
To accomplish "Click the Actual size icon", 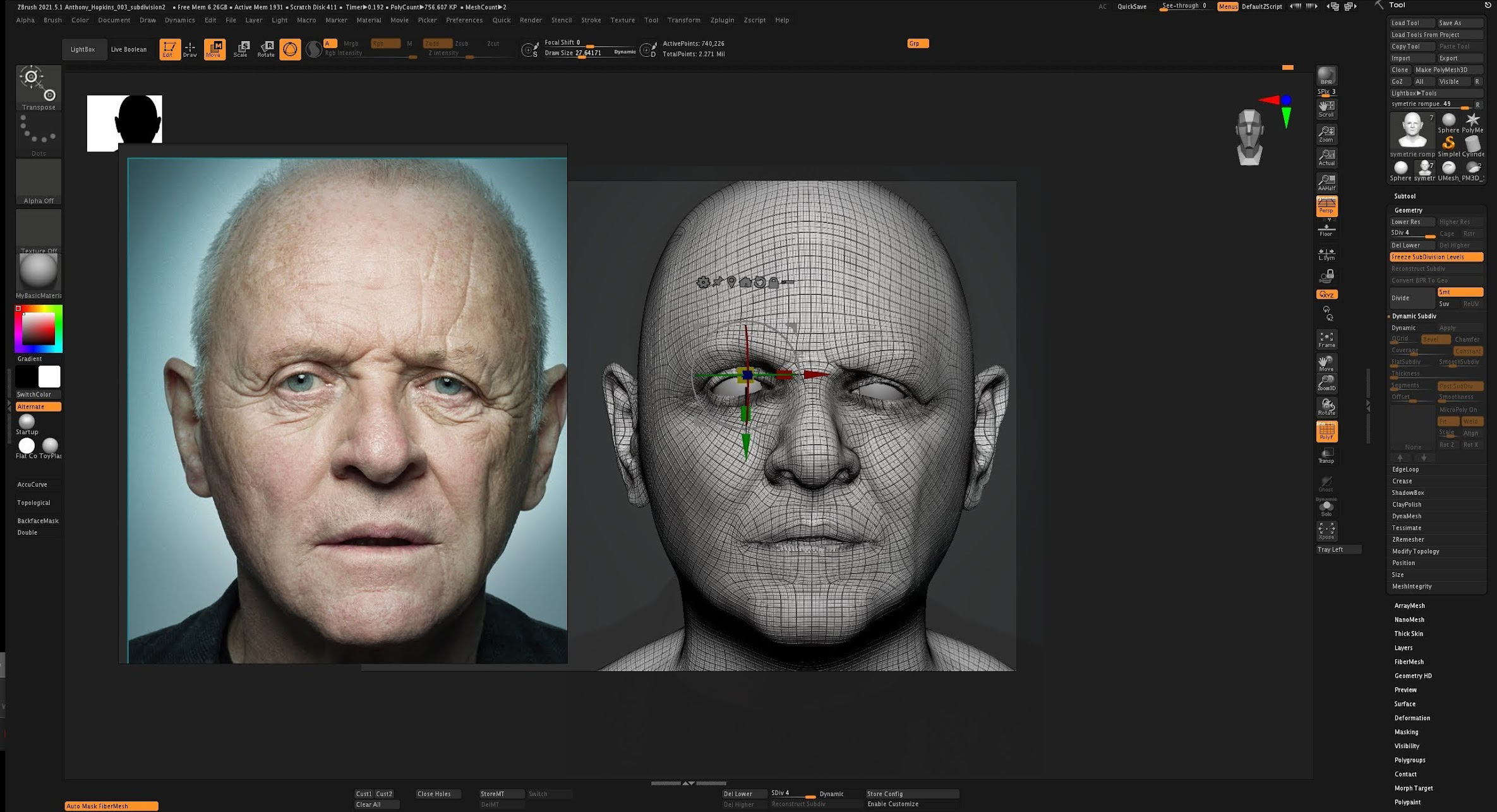I will [1326, 157].
